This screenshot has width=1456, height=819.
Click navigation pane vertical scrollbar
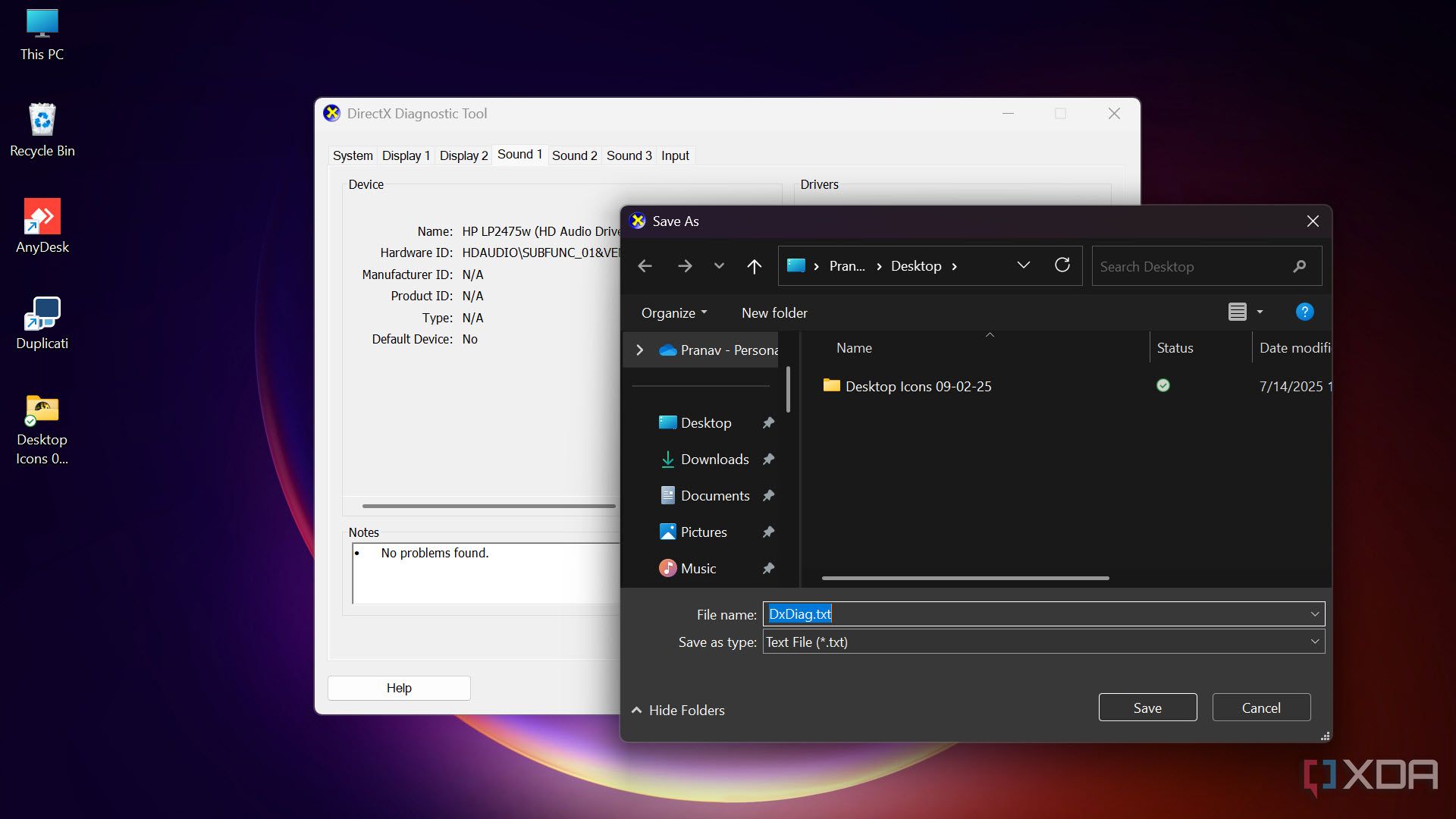tap(788, 389)
